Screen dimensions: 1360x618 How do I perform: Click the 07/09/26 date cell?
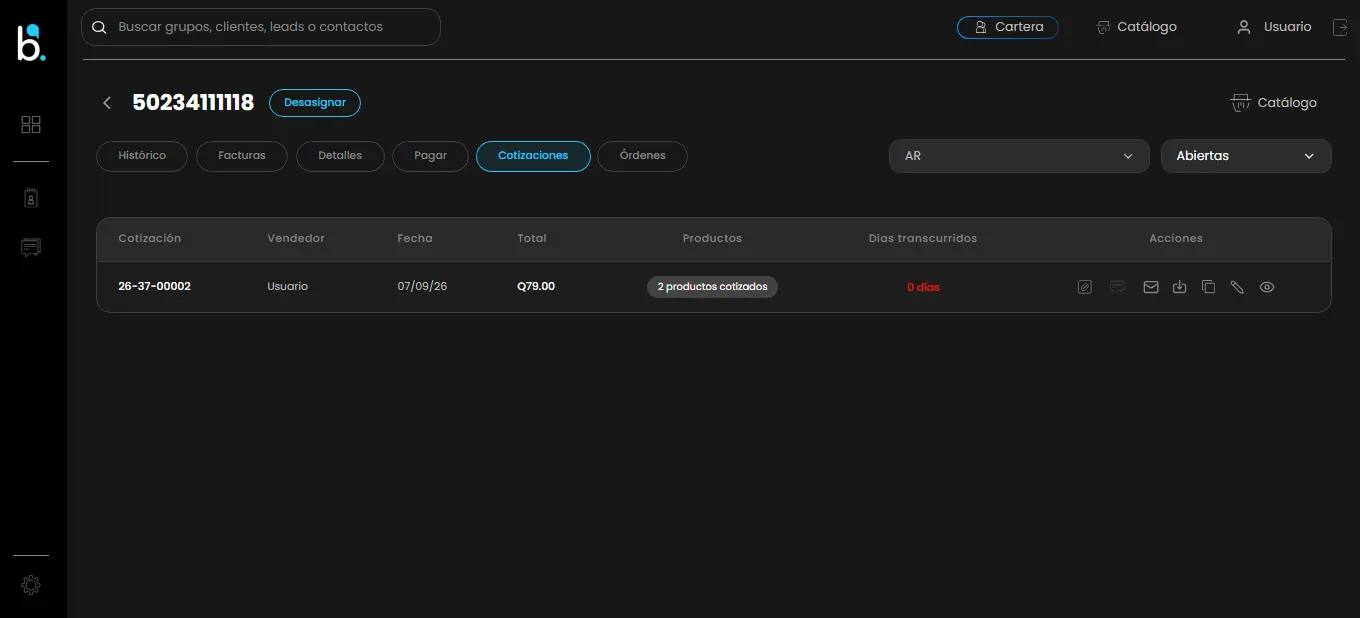[422, 286]
